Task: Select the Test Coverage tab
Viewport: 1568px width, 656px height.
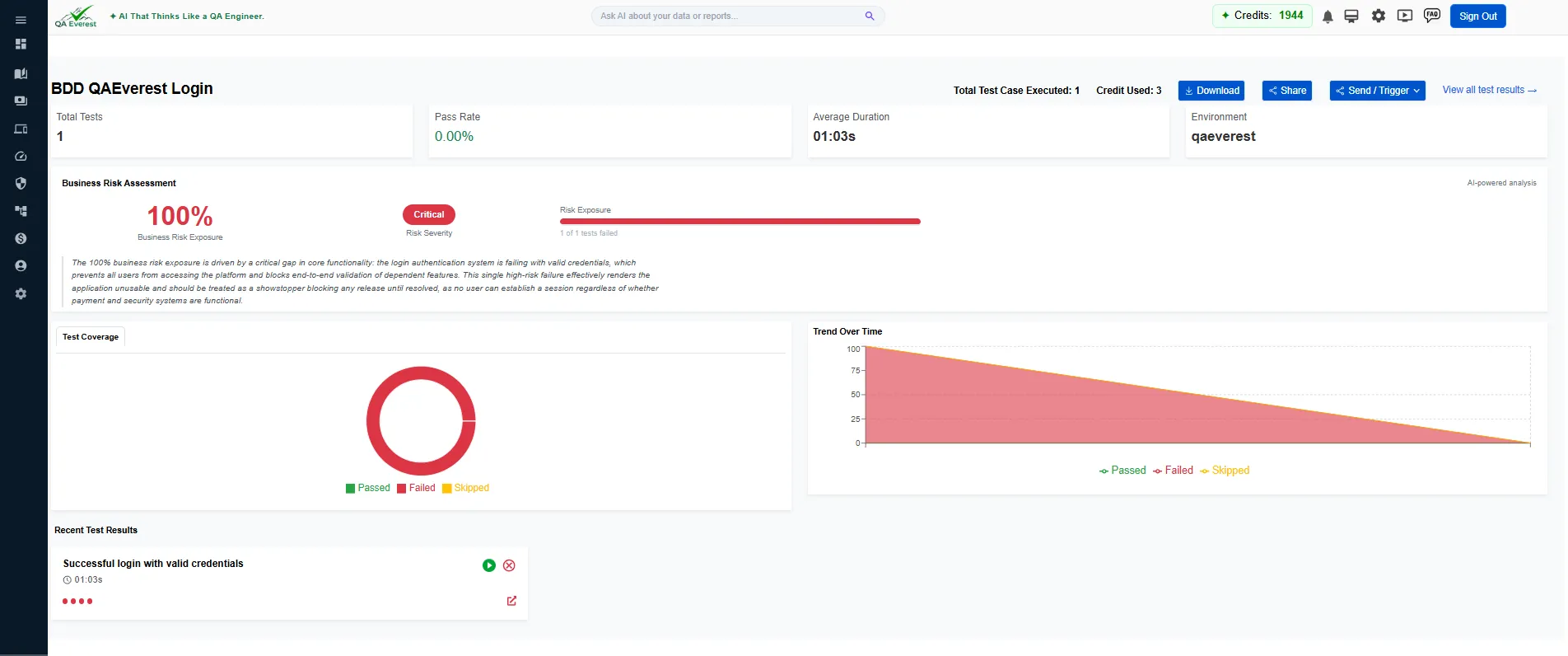Action: (x=91, y=337)
